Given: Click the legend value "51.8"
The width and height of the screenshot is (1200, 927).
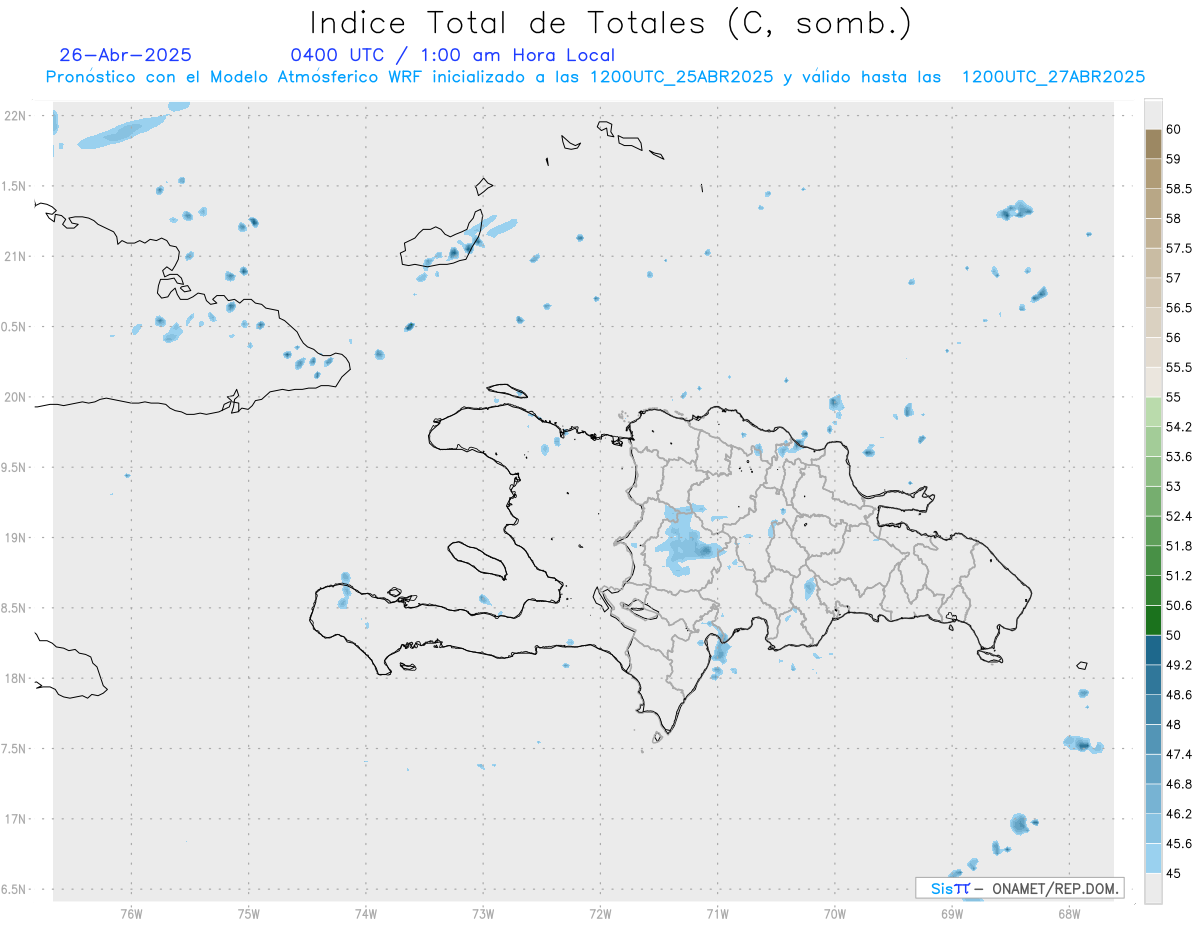Looking at the screenshot, I should tap(1179, 546).
